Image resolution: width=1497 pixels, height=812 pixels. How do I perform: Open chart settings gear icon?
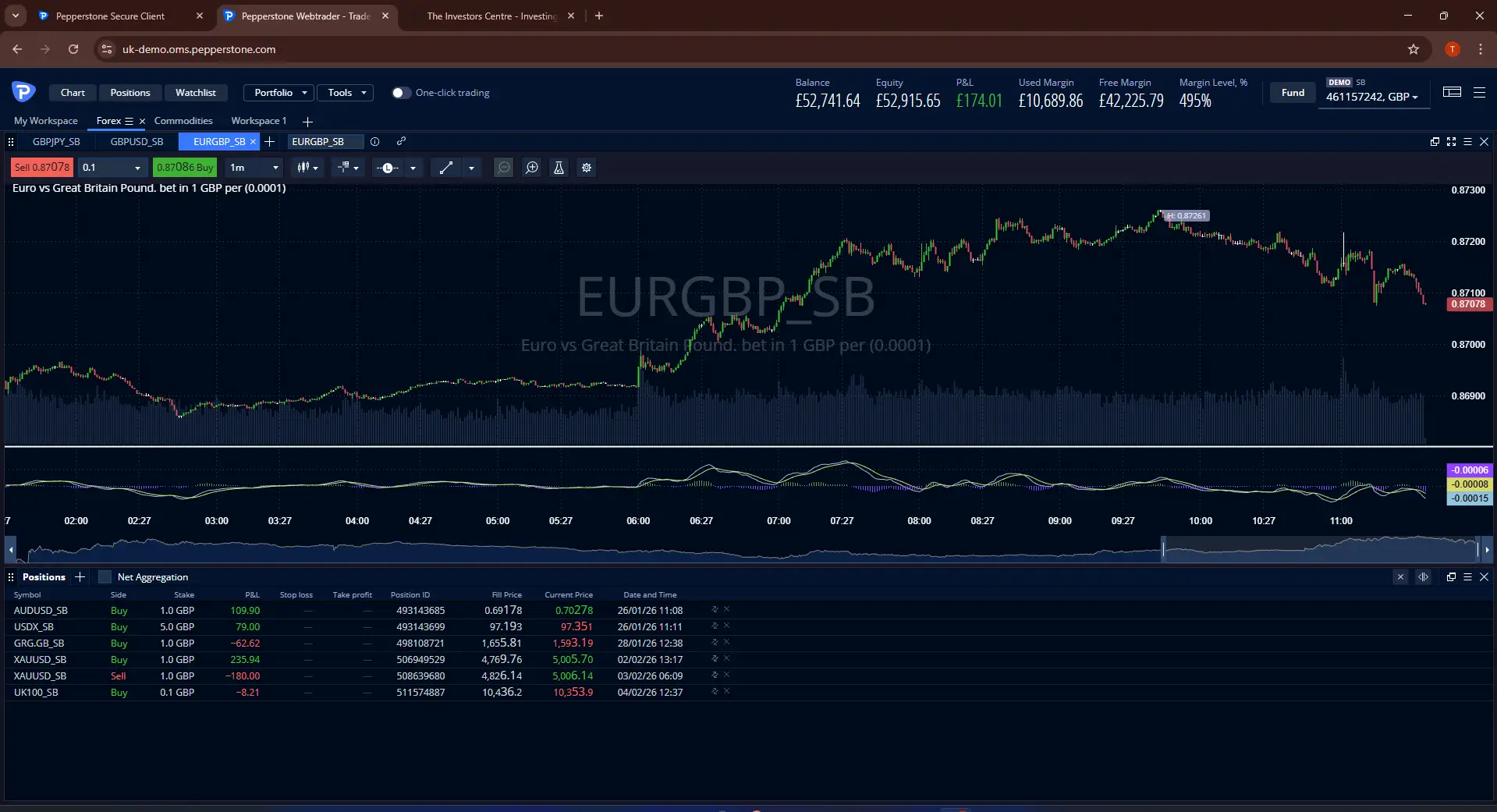click(x=587, y=168)
